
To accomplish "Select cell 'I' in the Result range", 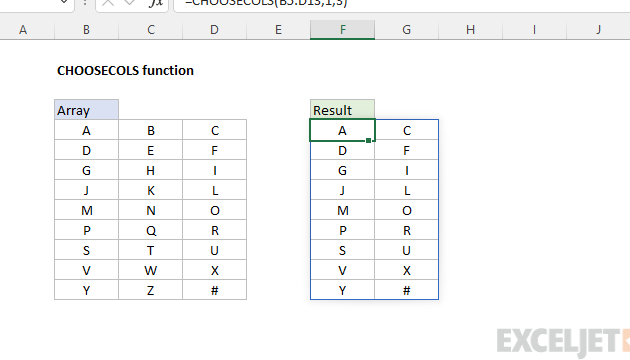I will point(407,170).
